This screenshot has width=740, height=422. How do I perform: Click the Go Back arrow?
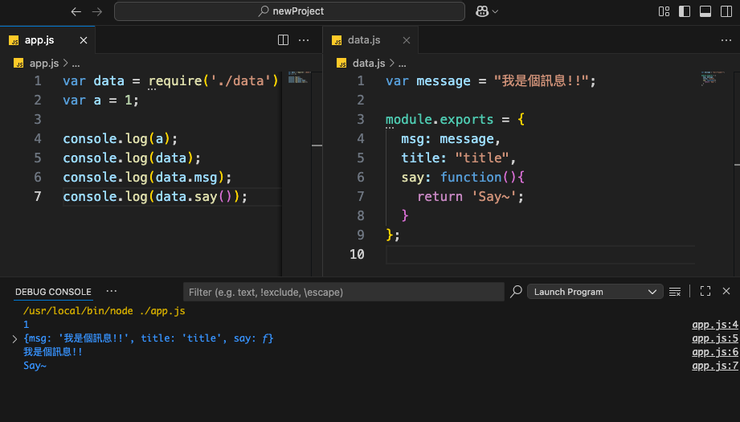pyautogui.click(x=77, y=11)
